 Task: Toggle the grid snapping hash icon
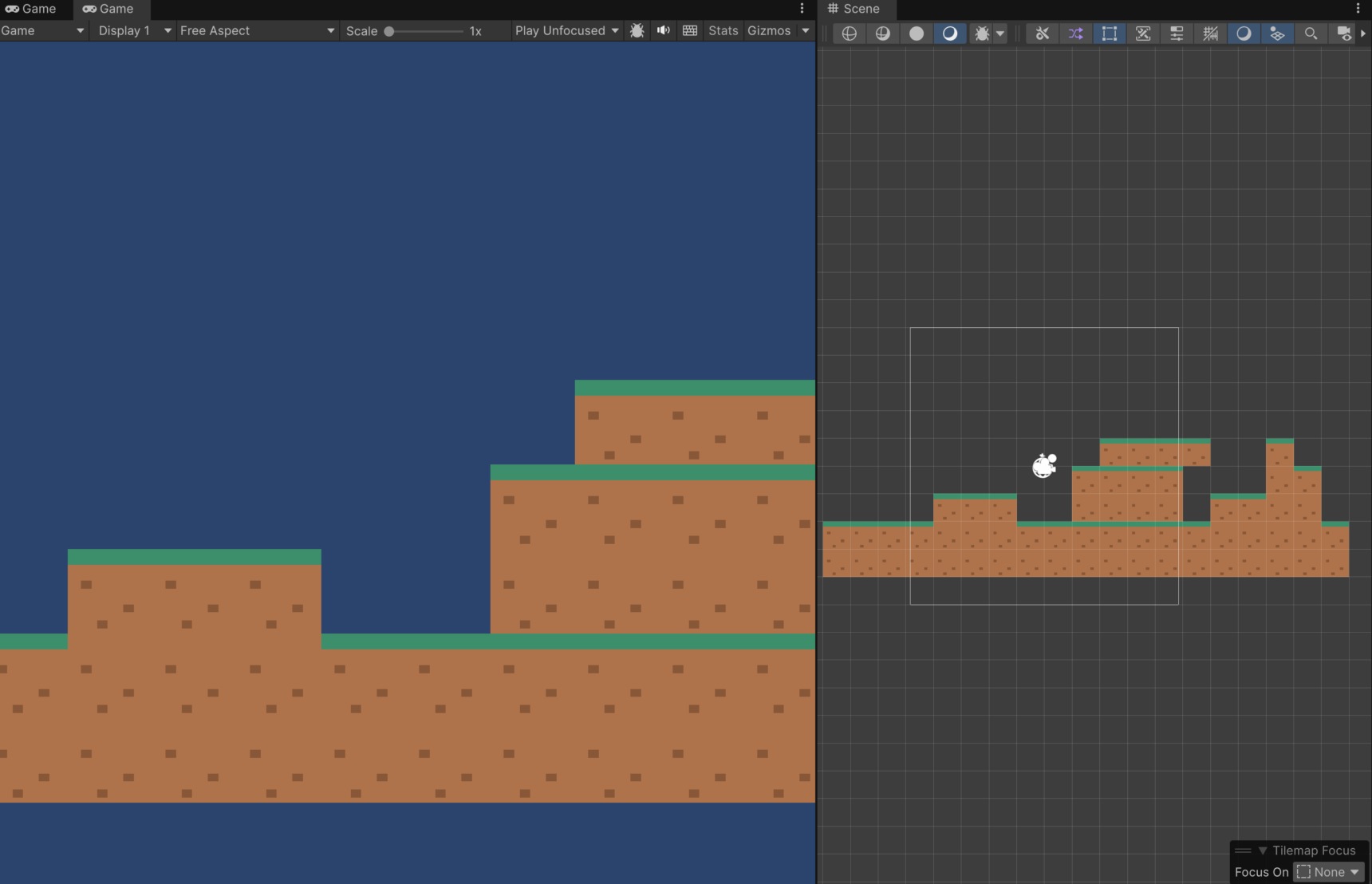point(1210,34)
